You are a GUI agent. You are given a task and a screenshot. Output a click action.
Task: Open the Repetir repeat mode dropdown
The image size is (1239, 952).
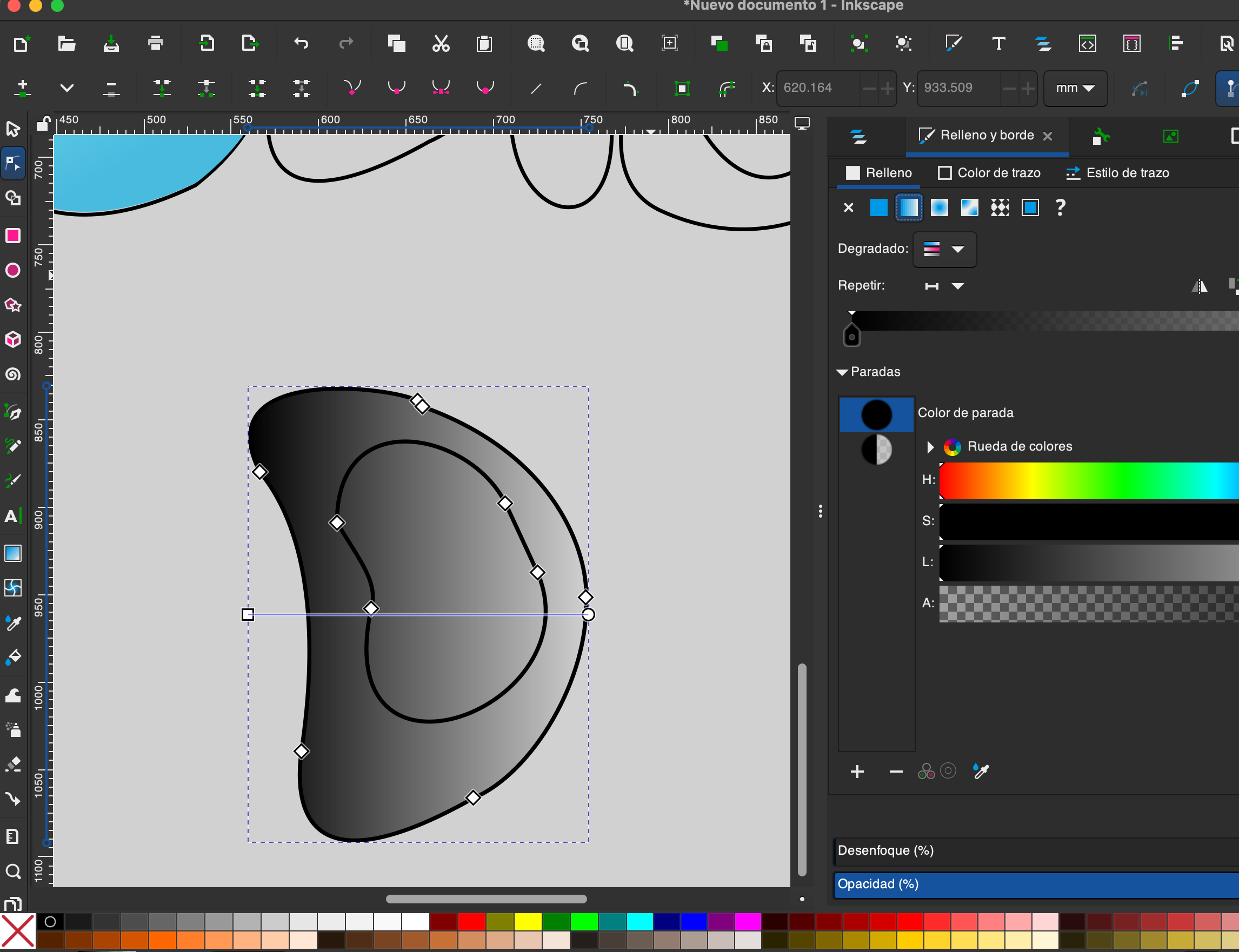(944, 286)
